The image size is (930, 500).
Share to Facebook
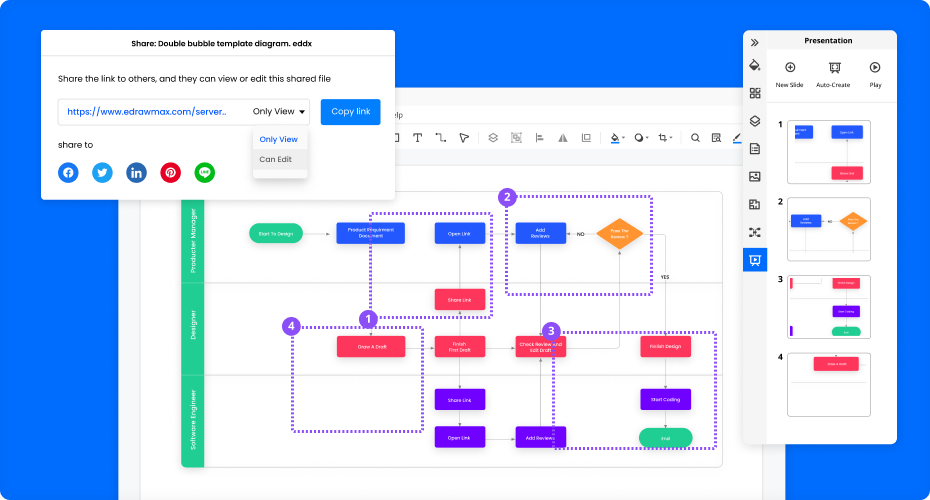click(68, 172)
